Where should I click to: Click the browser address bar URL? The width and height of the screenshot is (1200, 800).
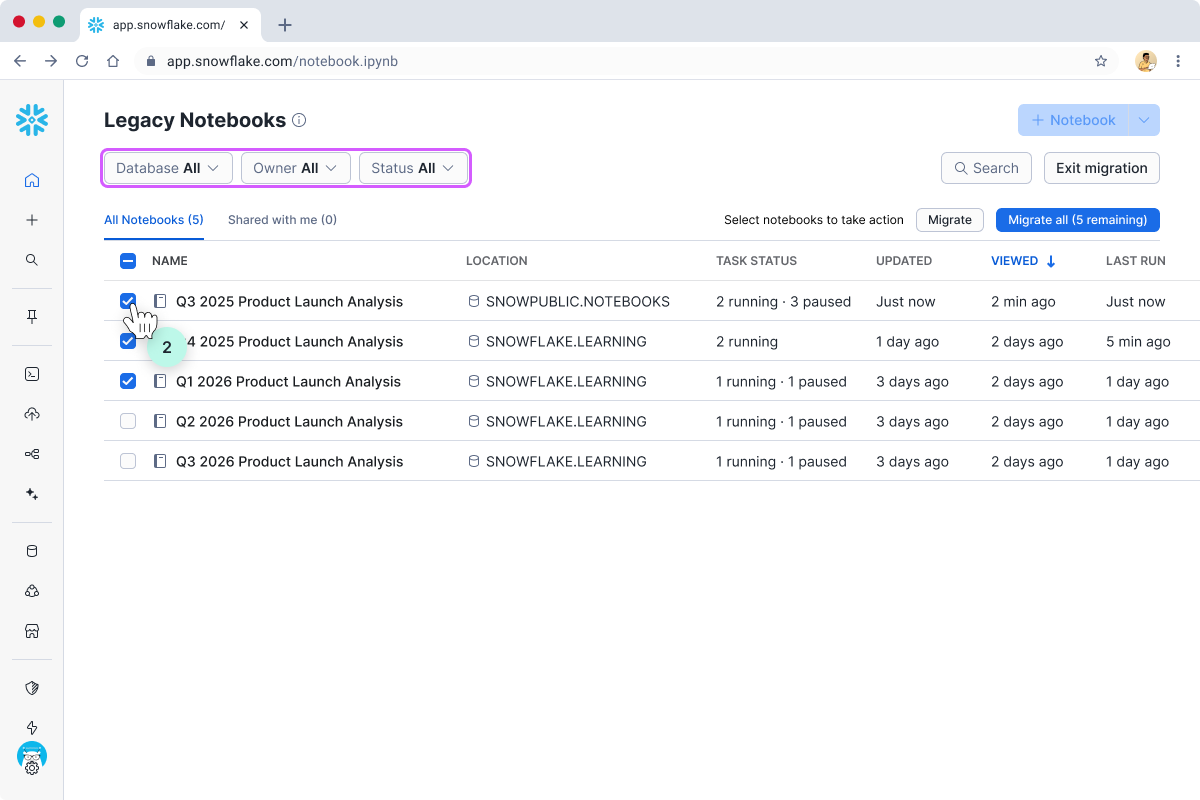282,61
